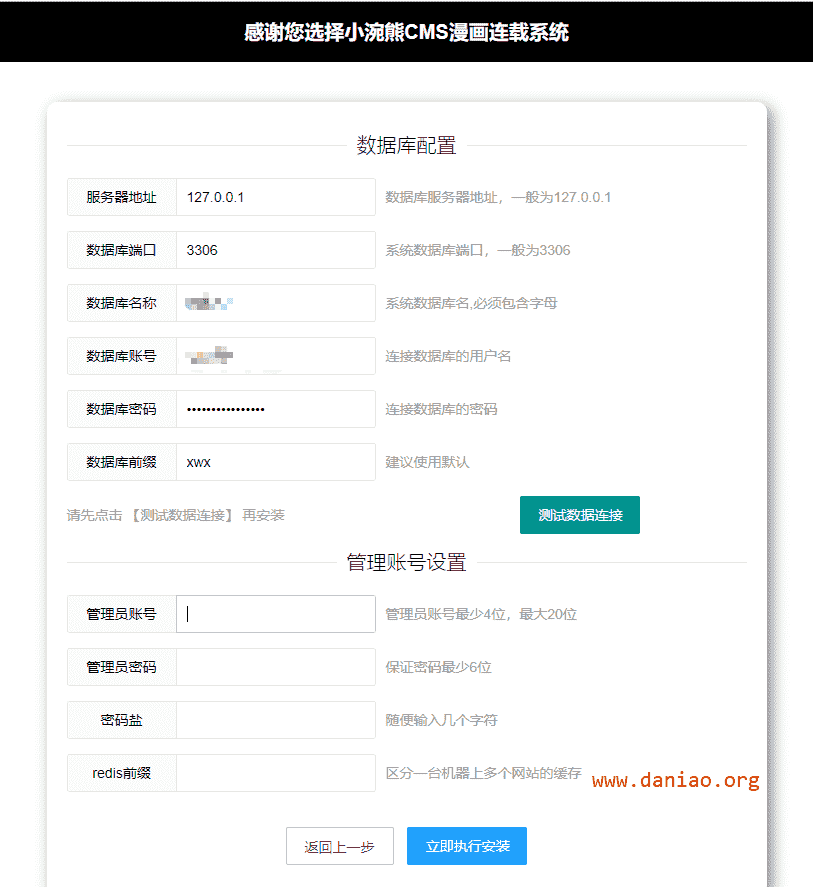Image resolution: width=813 pixels, height=887 pixels.
Task: Click the 数据库名称 label
Action: click(x=122, y=303)
